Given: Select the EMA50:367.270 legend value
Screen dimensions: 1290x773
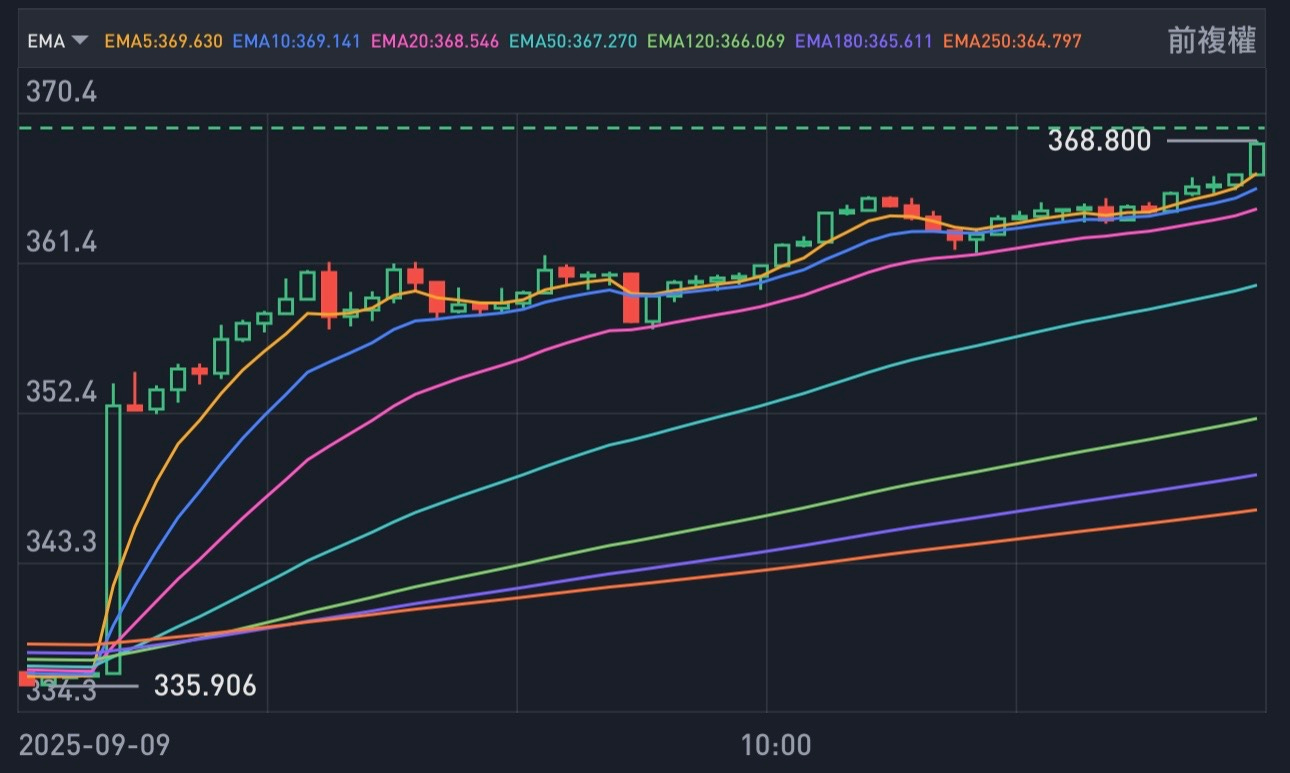Looking at the screenshot, I should (x=573, y=41).
